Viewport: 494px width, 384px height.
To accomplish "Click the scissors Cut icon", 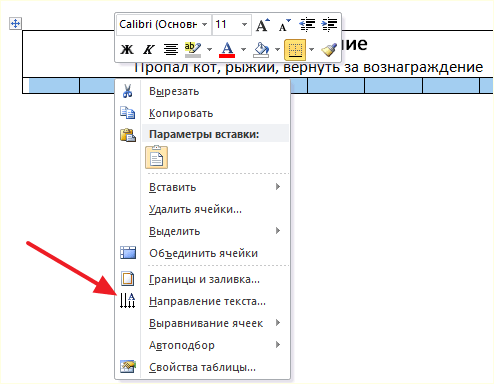I will click(x=127, y=91).
